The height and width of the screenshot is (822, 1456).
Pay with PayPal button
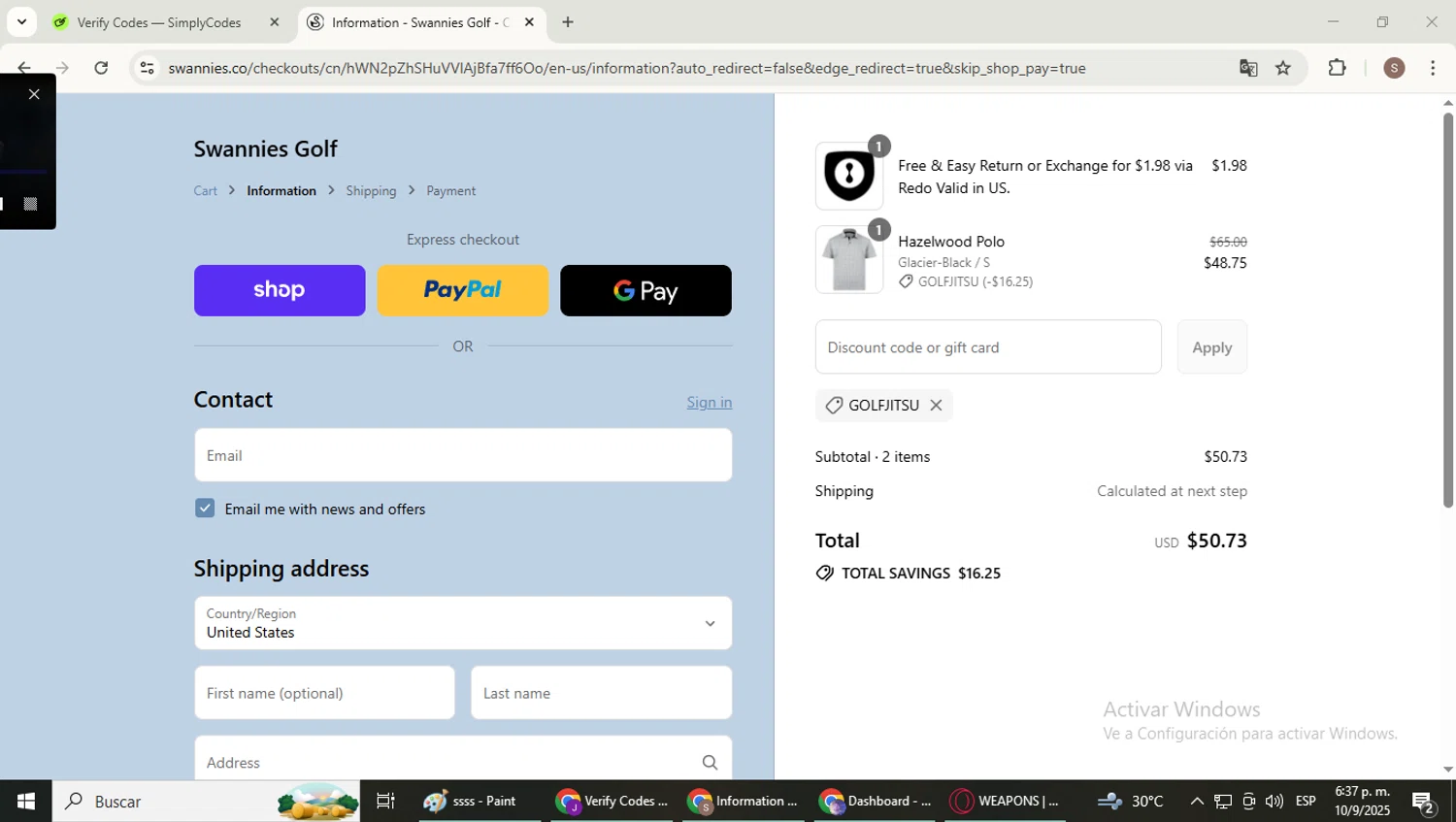463,290
